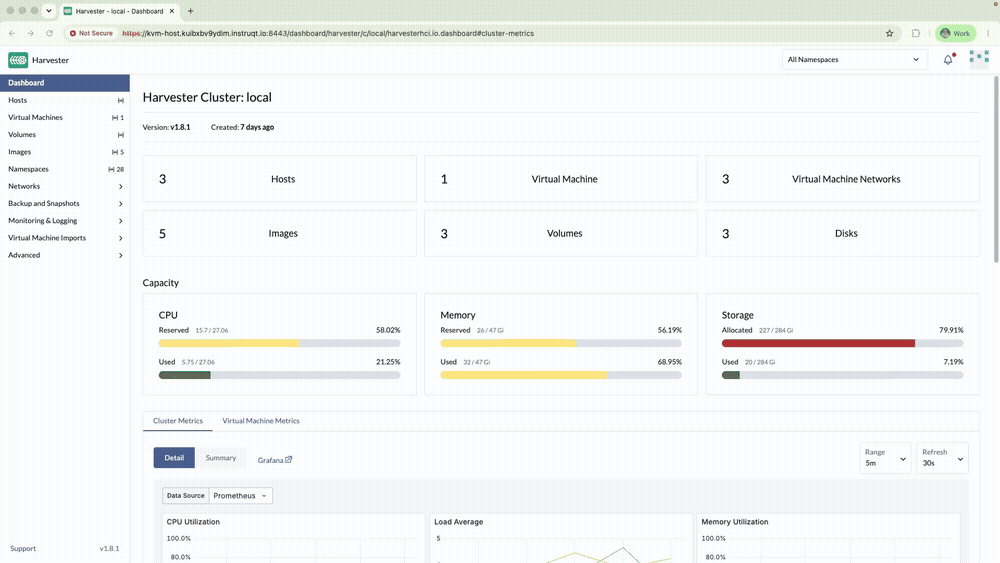The image size is (1000, 563).
Task: Click the Not Secure site info badge
Action: click(x=91, y=33)
